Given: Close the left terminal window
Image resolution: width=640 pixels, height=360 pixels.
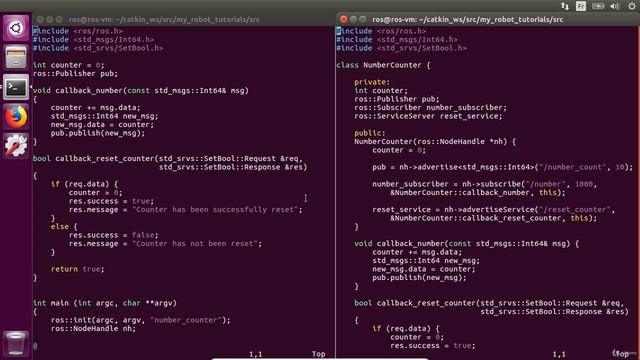Looking at the screenshot, I should [40, 19].
